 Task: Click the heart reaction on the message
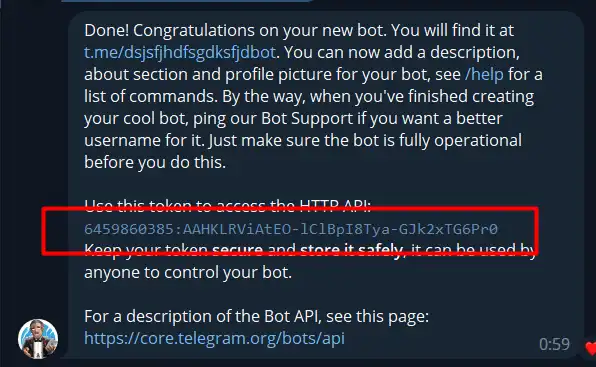tap(591, 348)
